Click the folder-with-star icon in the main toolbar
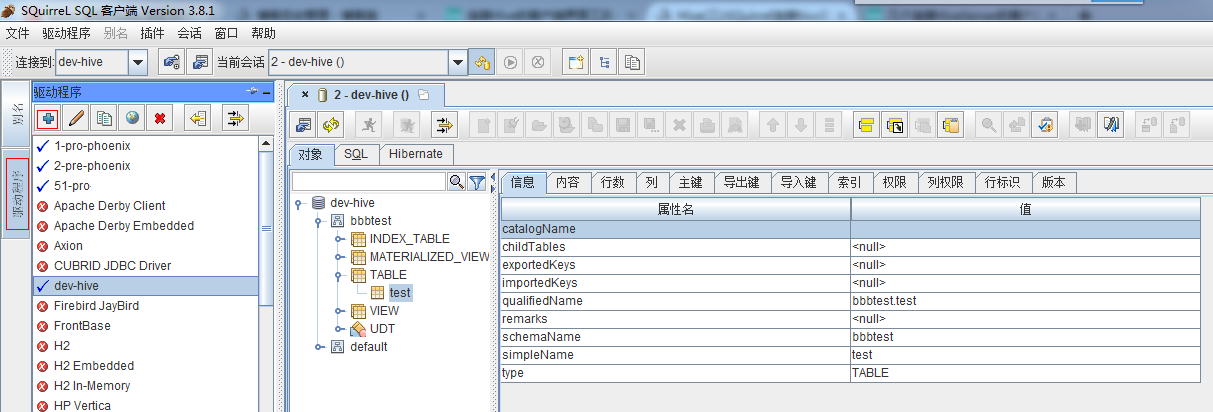This screenshot has width=1213, height=412. click(575, 62)
